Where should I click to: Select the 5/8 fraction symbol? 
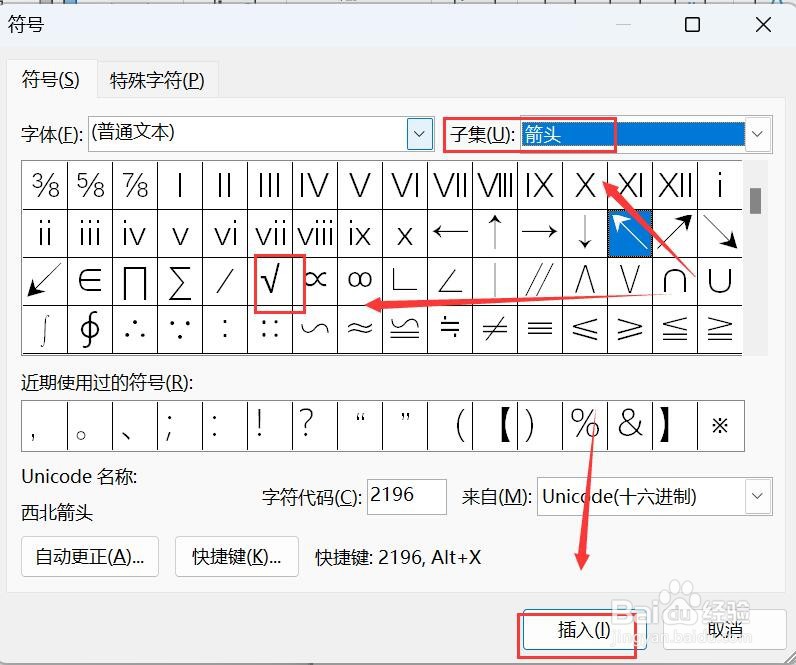coord(89,185)
